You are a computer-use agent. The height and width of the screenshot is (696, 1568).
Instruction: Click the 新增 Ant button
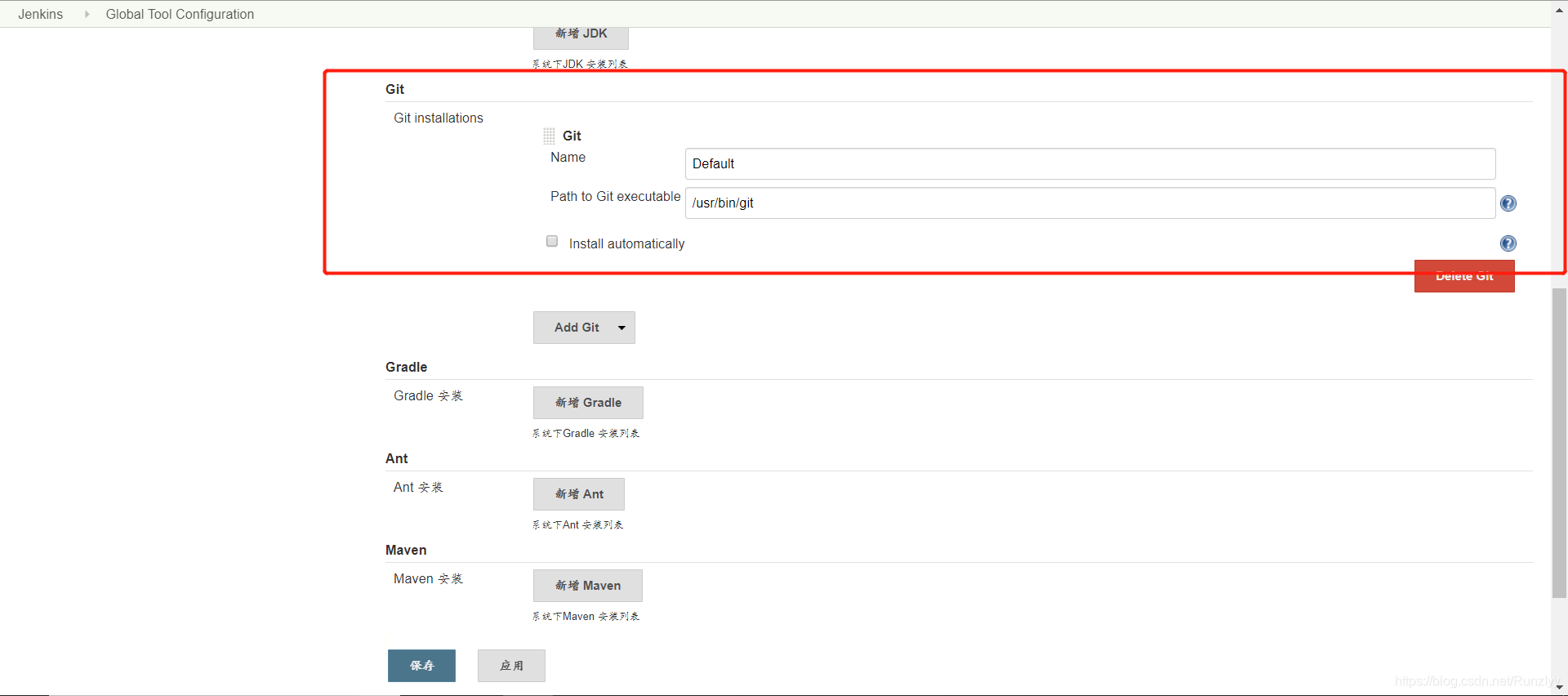[579, 494]
